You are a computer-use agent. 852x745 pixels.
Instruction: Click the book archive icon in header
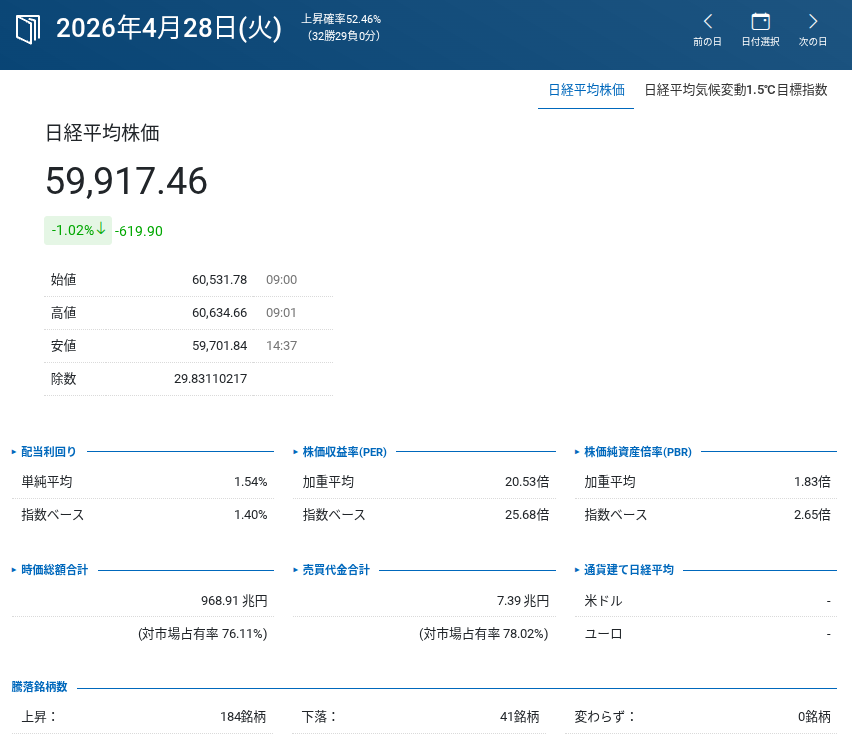tap(30, 28)
